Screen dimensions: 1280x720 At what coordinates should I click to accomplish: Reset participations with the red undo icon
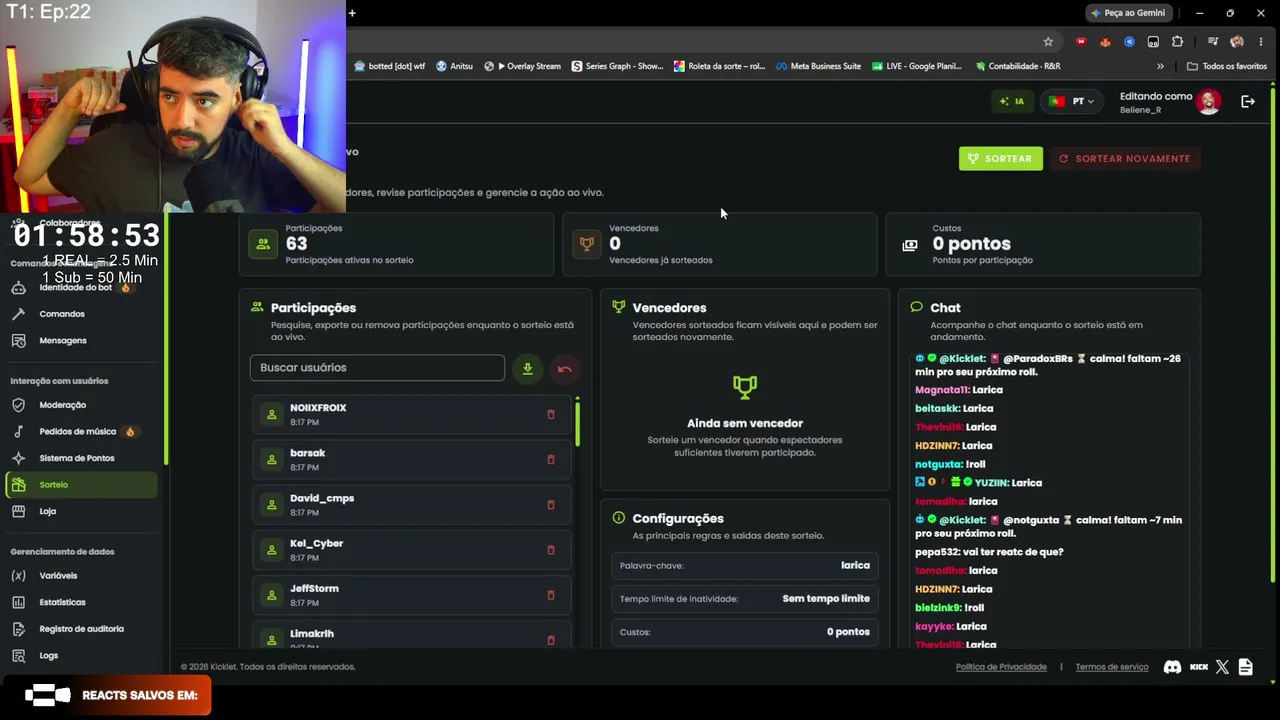coord(564,369)
